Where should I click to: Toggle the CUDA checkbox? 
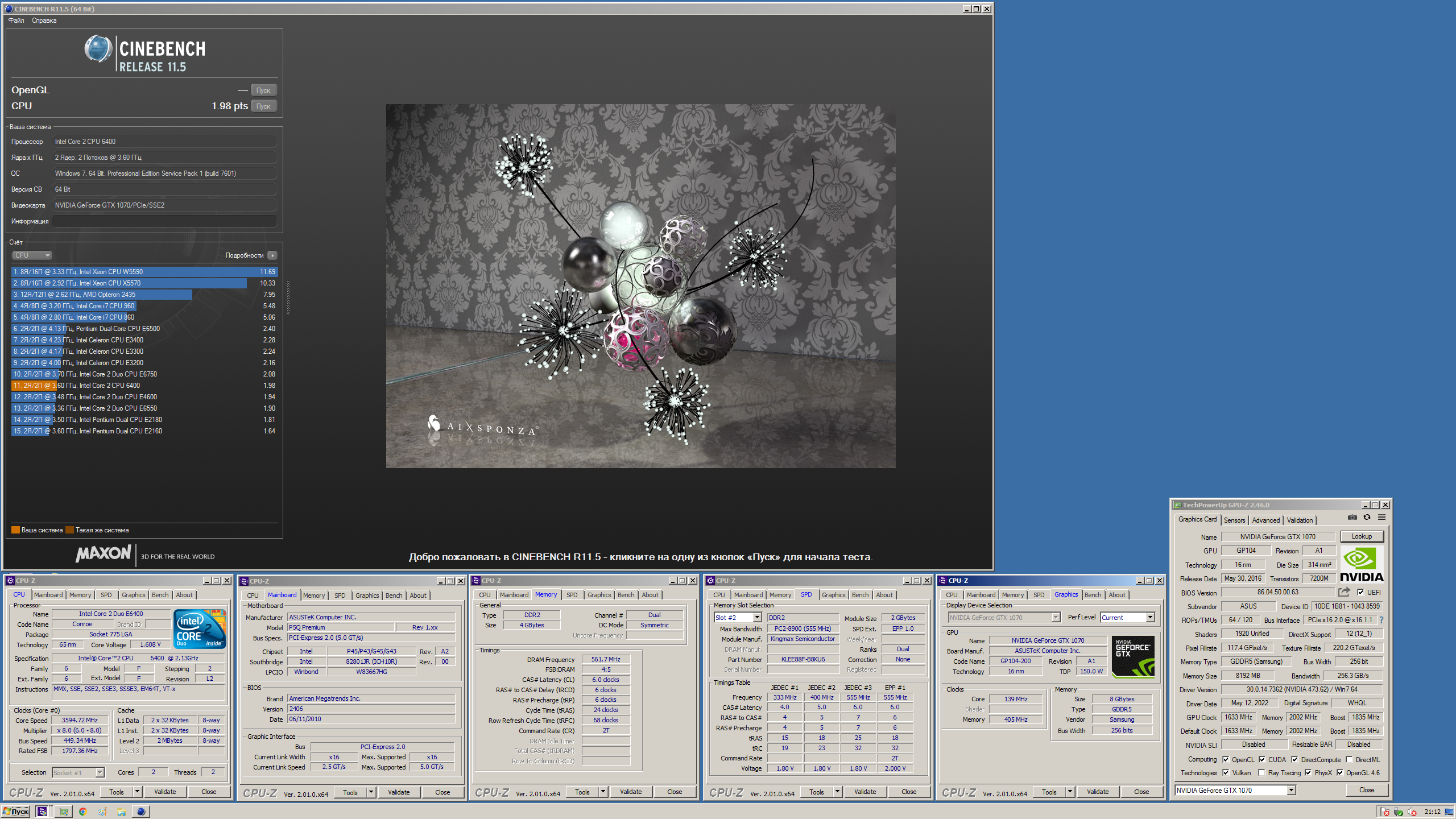click(x=1262, y=759)
